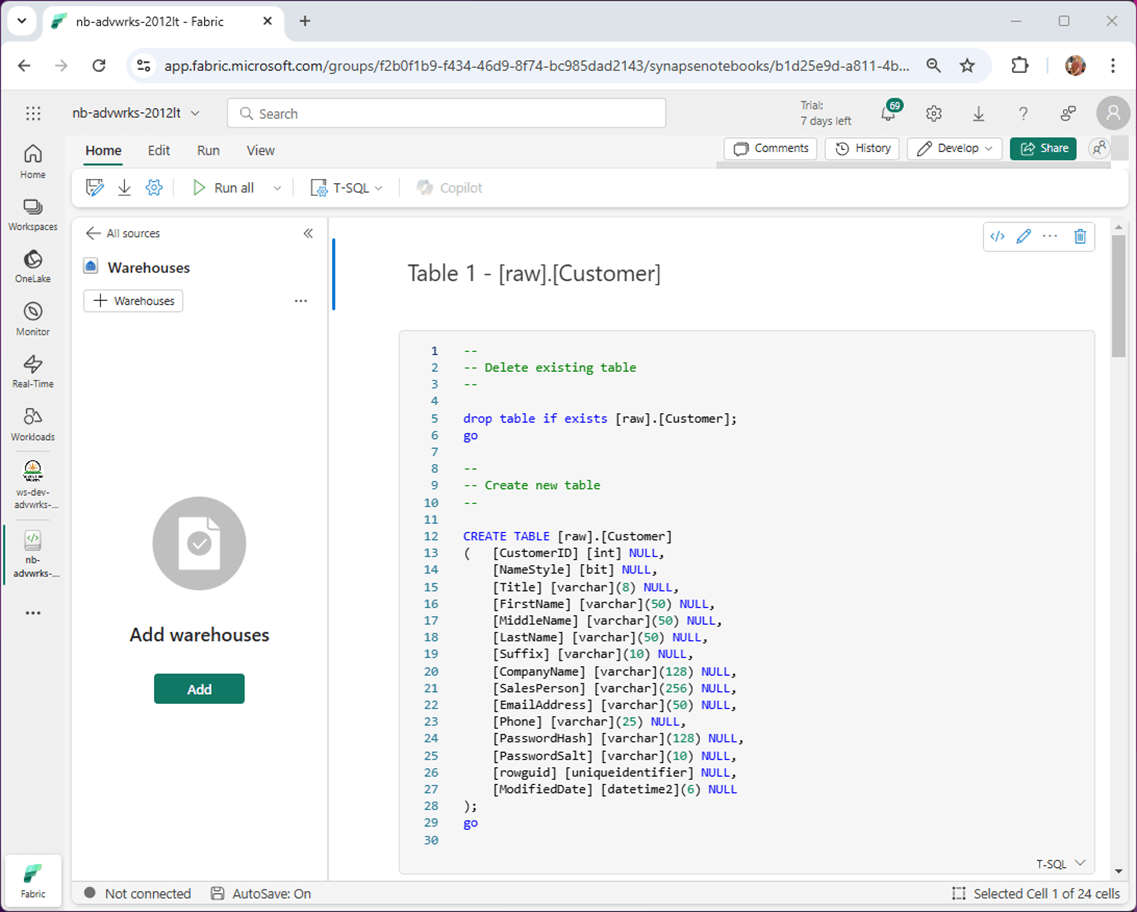Delete the cell with trash icon
Screen dimensions: 1137x912
coord(1080,237)
